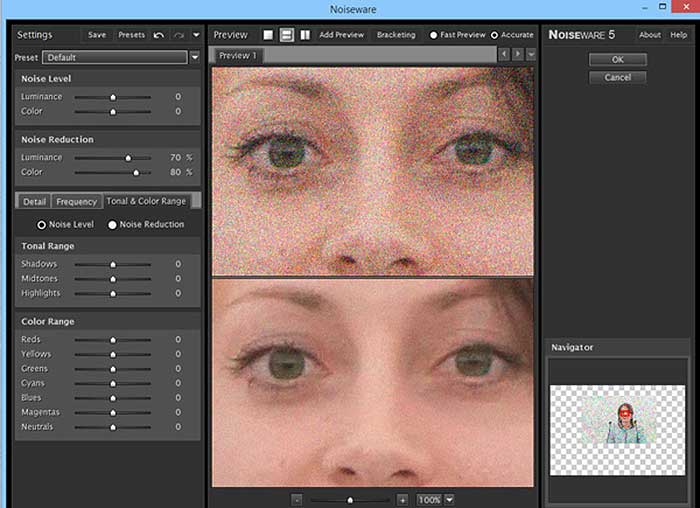Click the zoom in plus button

click(x=402, y=499)
